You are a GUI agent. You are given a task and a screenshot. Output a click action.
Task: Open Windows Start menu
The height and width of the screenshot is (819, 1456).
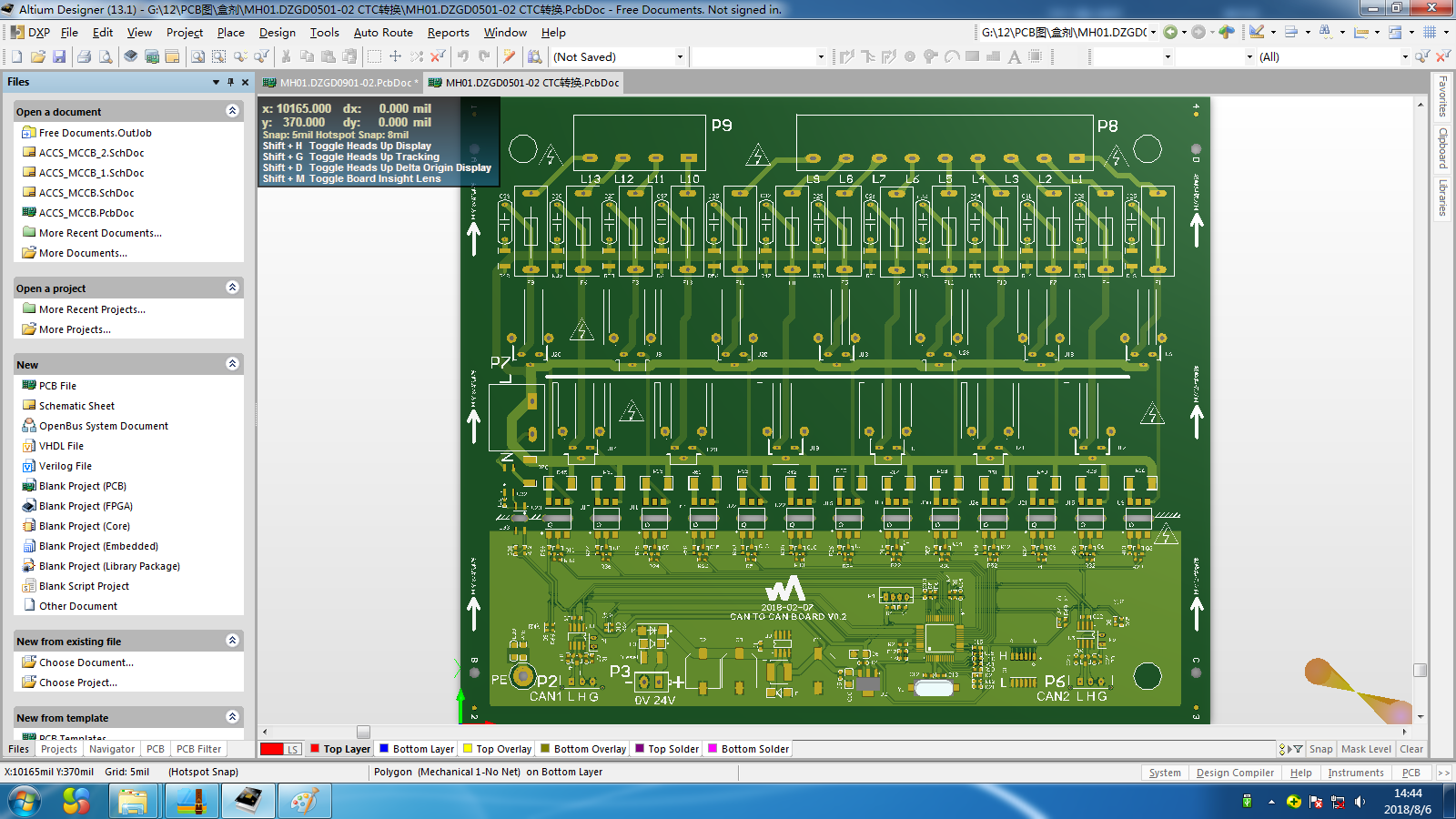click(x=25, y=802)
